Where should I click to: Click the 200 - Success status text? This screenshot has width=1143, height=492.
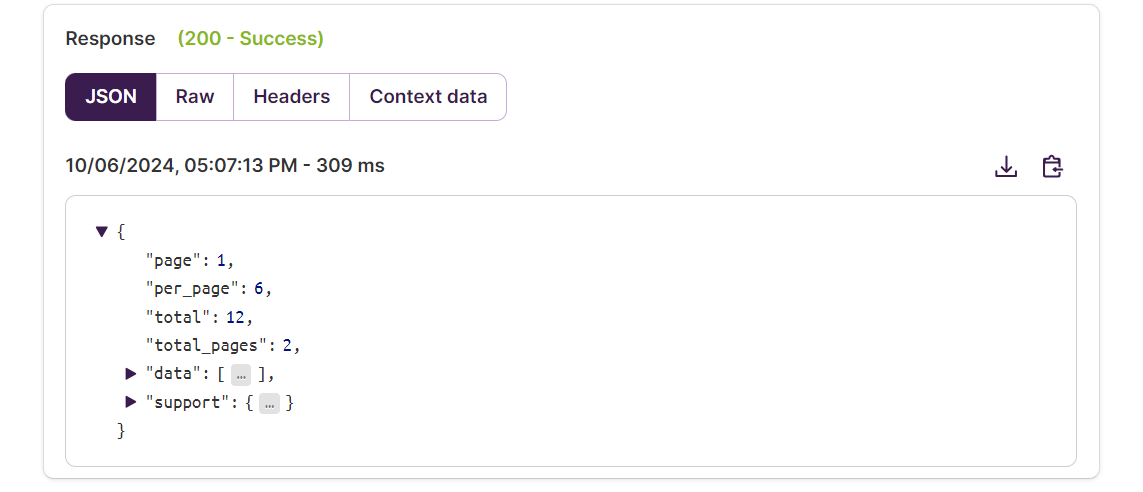pyautogui.click(x=251, y=39)
